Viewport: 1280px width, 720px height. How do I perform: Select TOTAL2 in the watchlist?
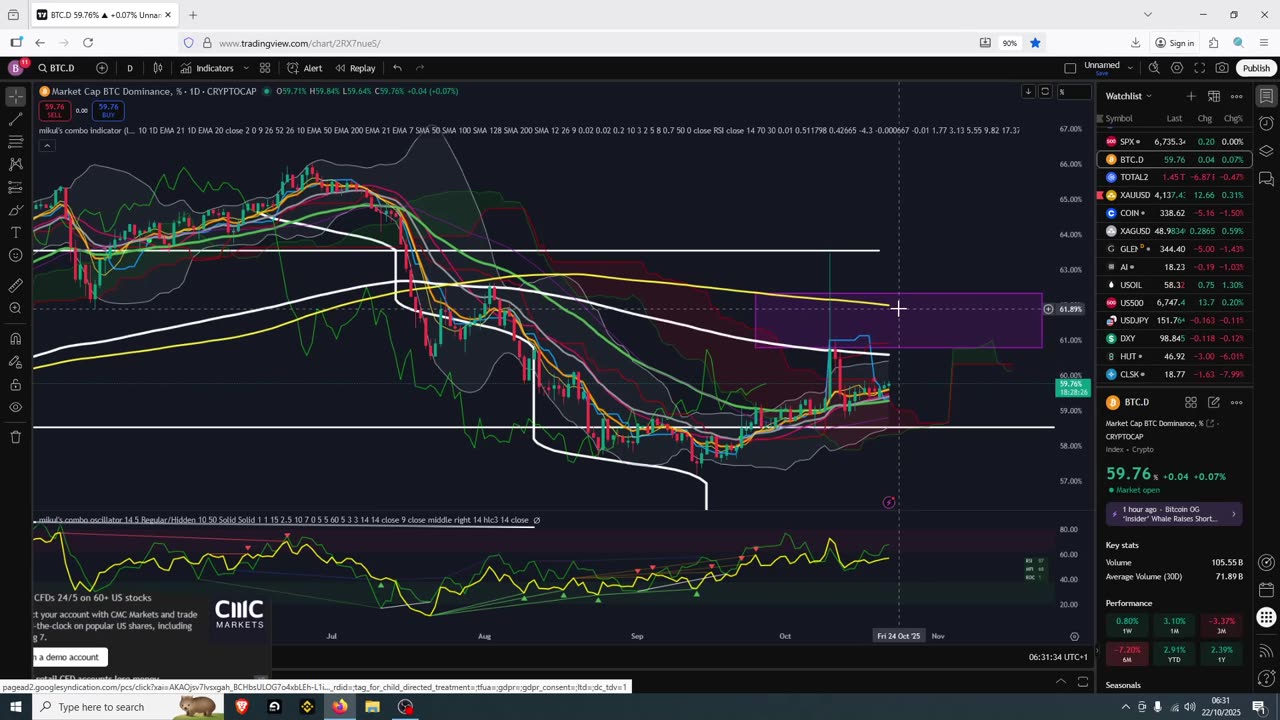click(x=1174, y=177)
